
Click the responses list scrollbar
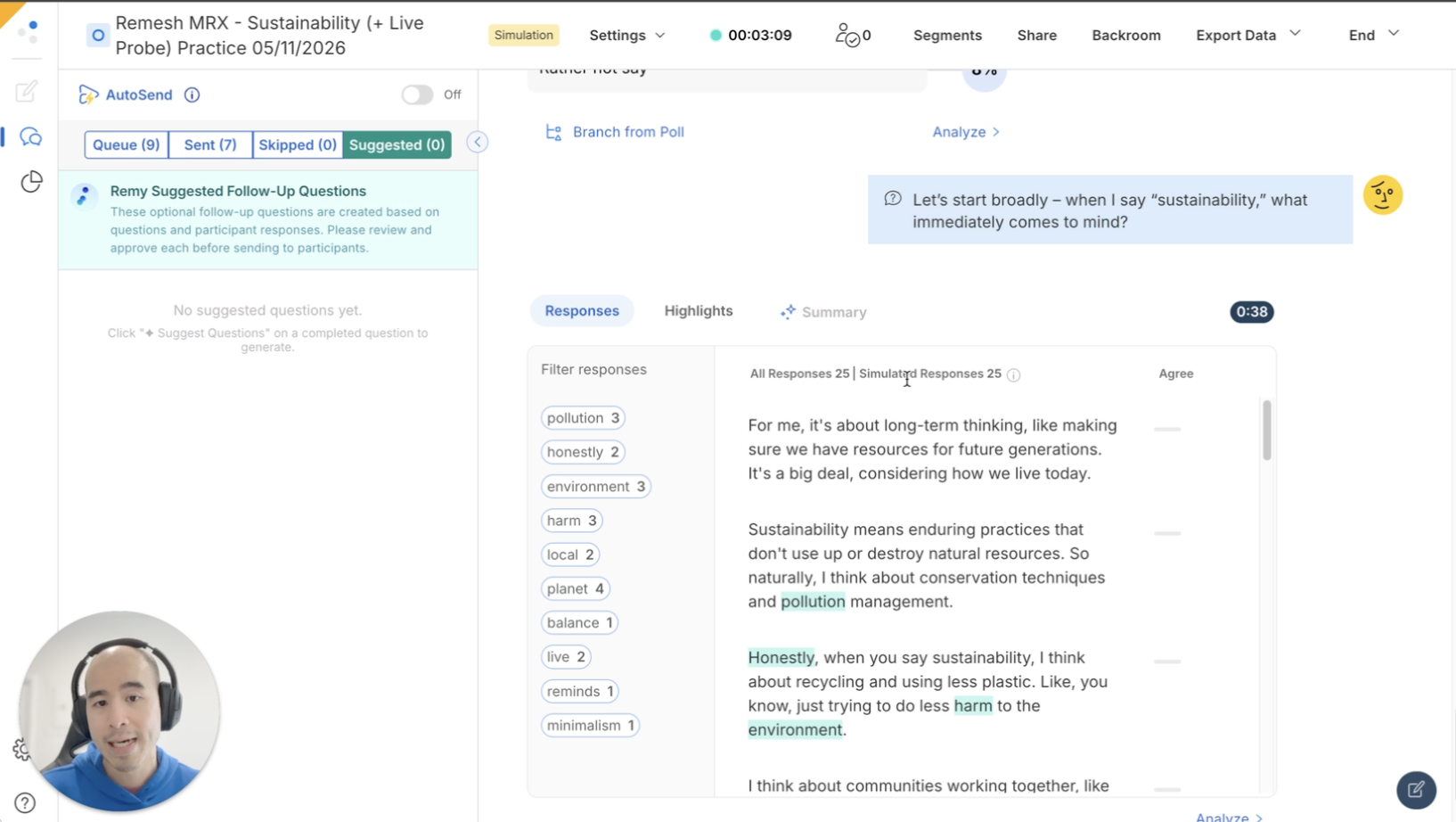click(x=1266, y=430)
